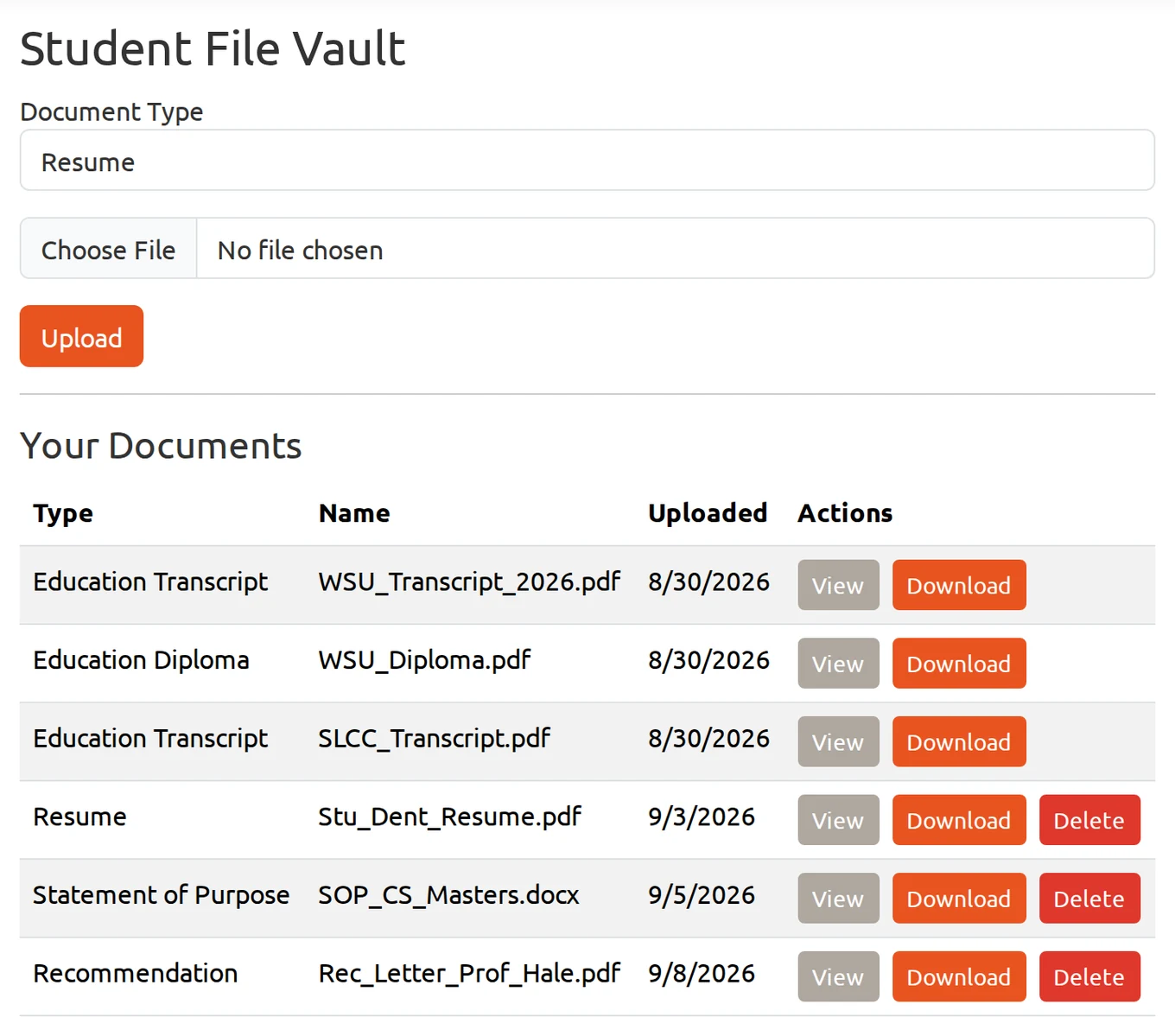Select the Stu_Dent_Resume.pdf file name
Image resolution: width=1175 pixels, height=1036 pixels.
(x=449, y=817)
